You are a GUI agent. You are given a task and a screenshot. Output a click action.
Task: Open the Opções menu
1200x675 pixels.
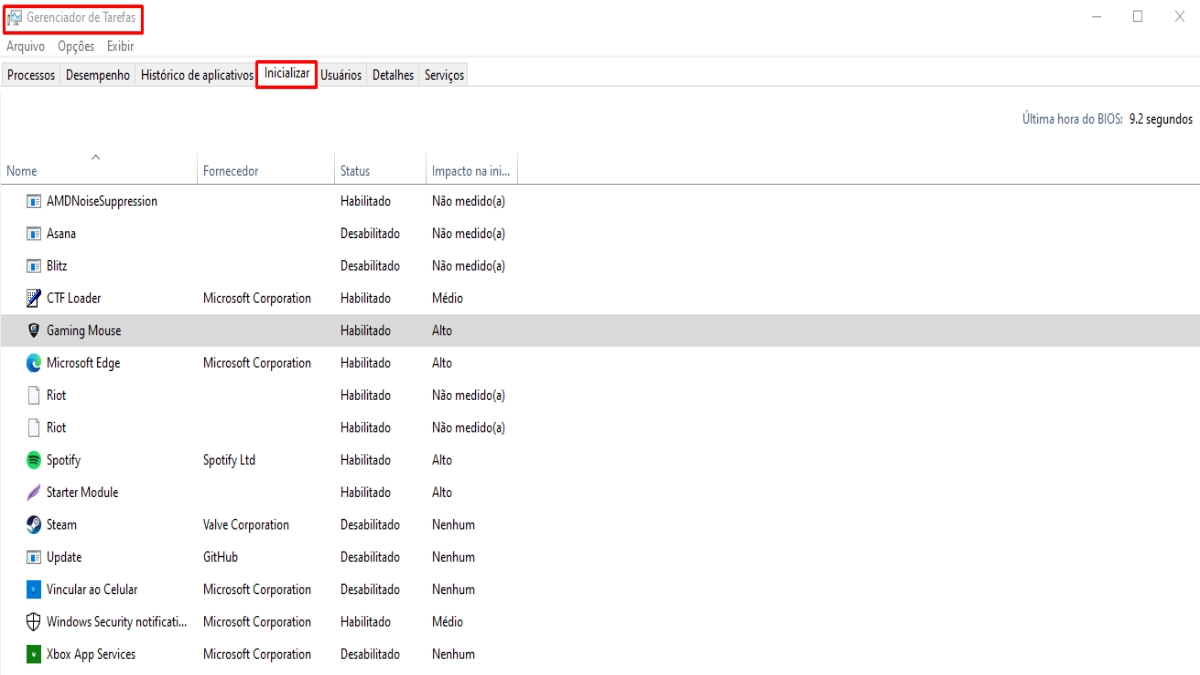click(x=76, y=47)
